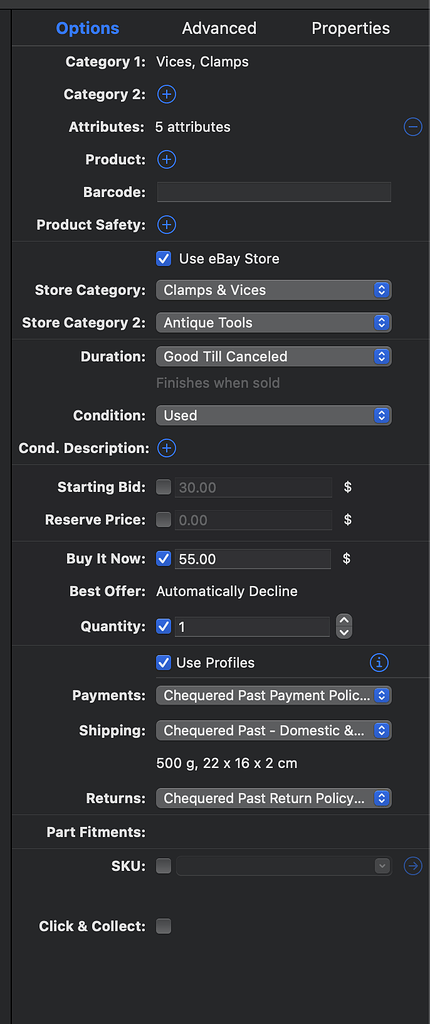The height and width of the screenshot is (1024, 430).
Task: Click the 5 attributes text
Action: pyautogui.click(x=193, y=127)
